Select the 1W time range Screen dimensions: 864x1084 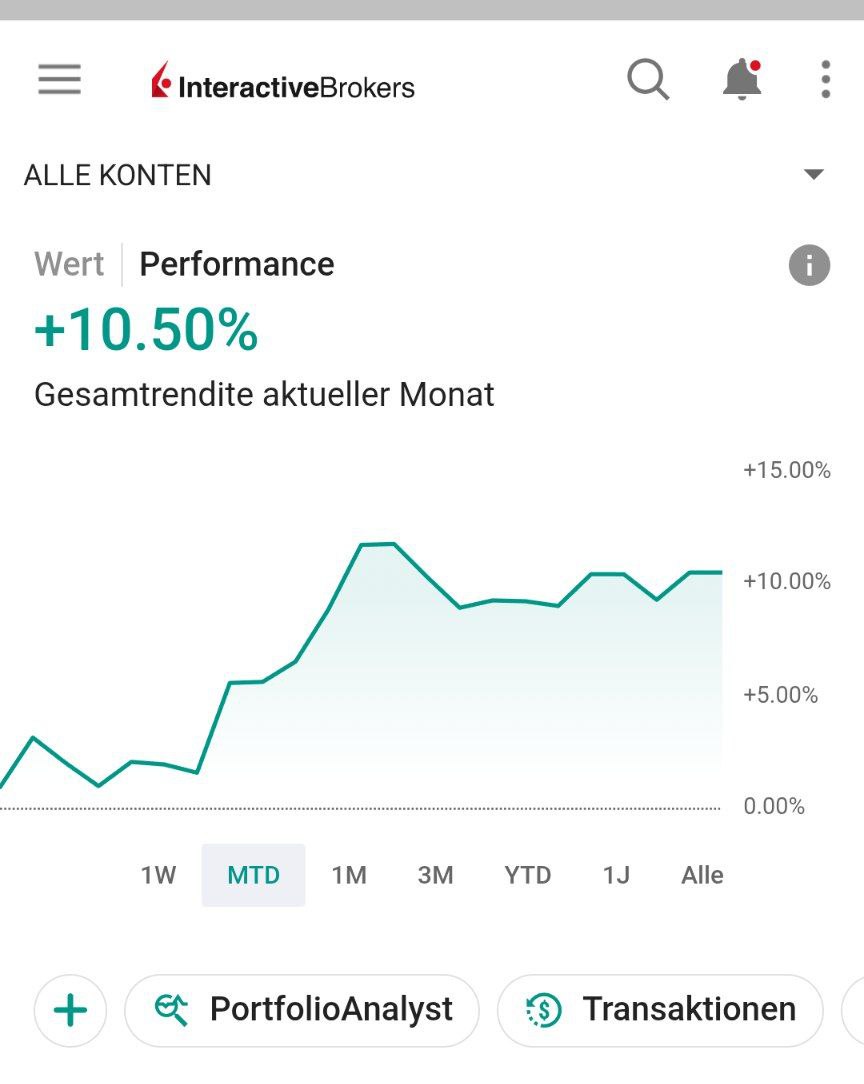158,875
